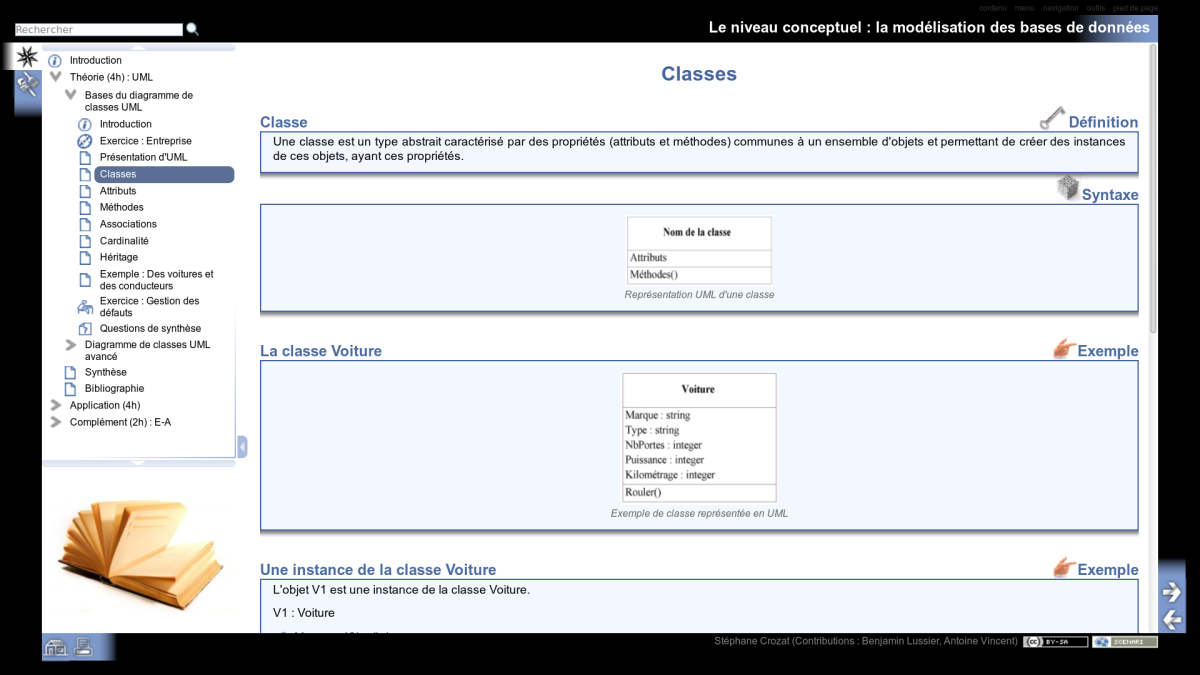Open the tools icon below the compass
Viewport: 1200px width, 675px height.
[27, 85]
